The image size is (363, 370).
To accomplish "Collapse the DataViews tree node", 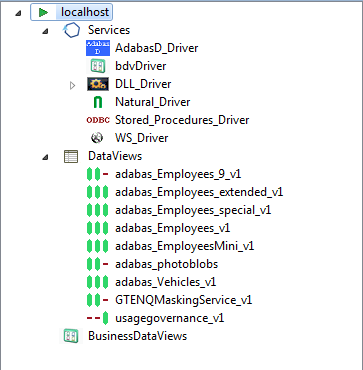I will coord(45,157).
